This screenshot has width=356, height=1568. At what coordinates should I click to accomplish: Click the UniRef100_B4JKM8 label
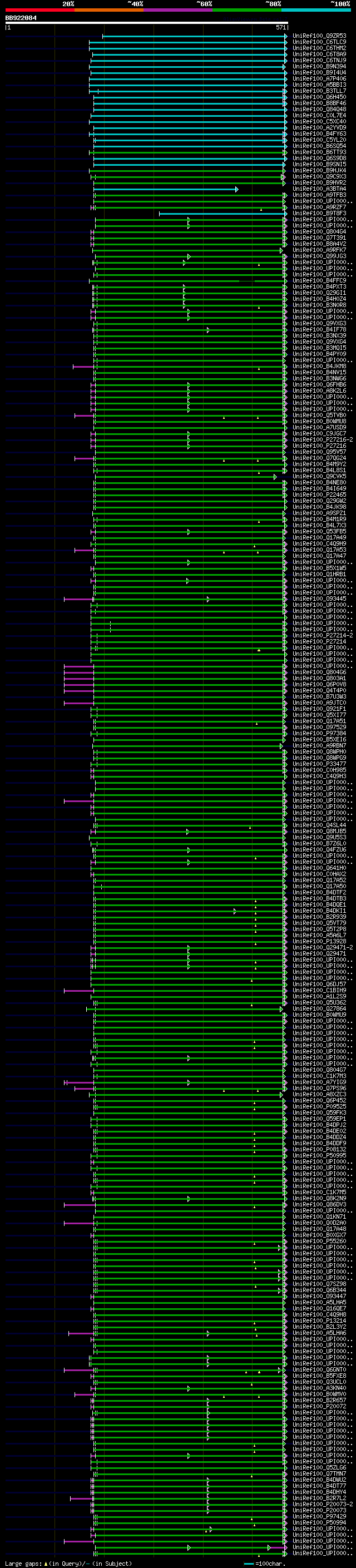[319, 367]
